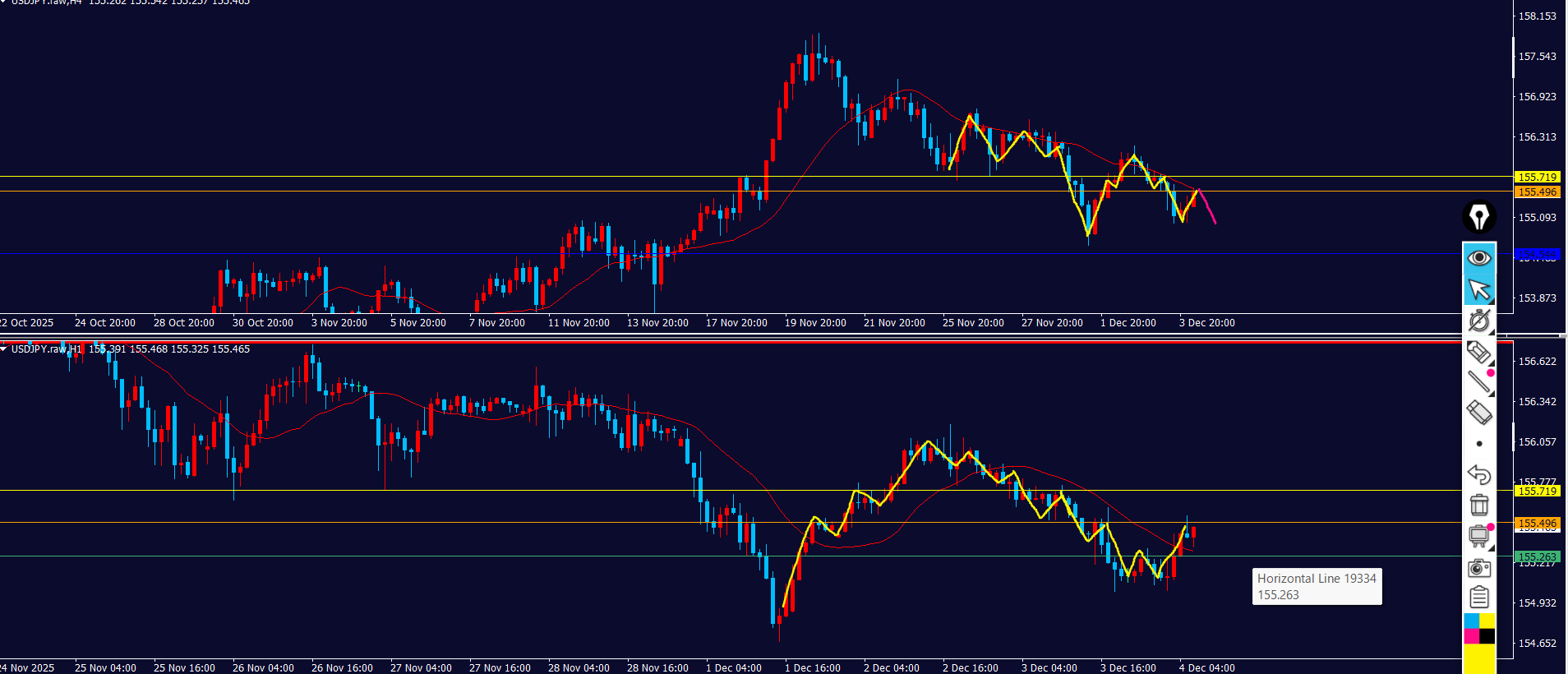Expand the line tool options corner triangle
Viewport: 1568px width, 674px height.
coord(1491,393)
